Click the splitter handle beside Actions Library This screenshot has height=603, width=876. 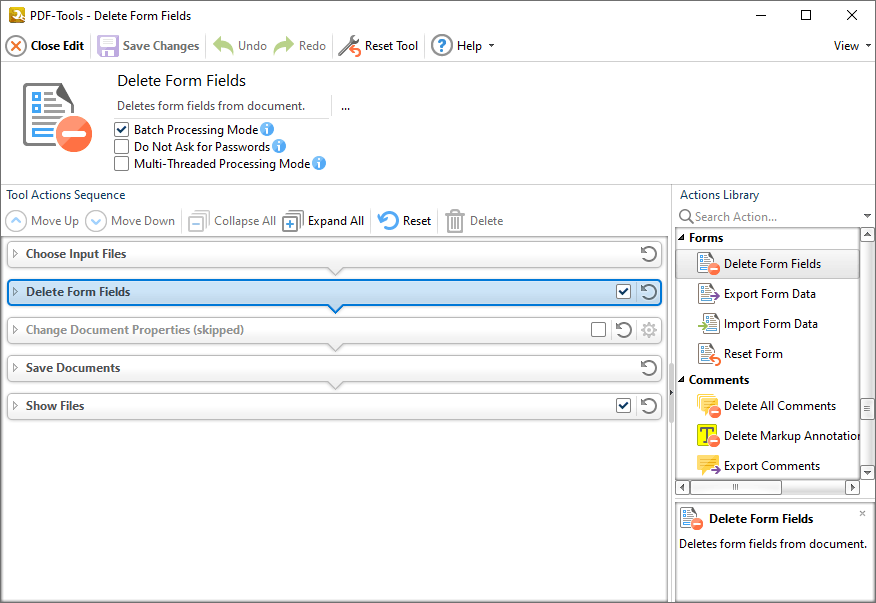(671, 393)
